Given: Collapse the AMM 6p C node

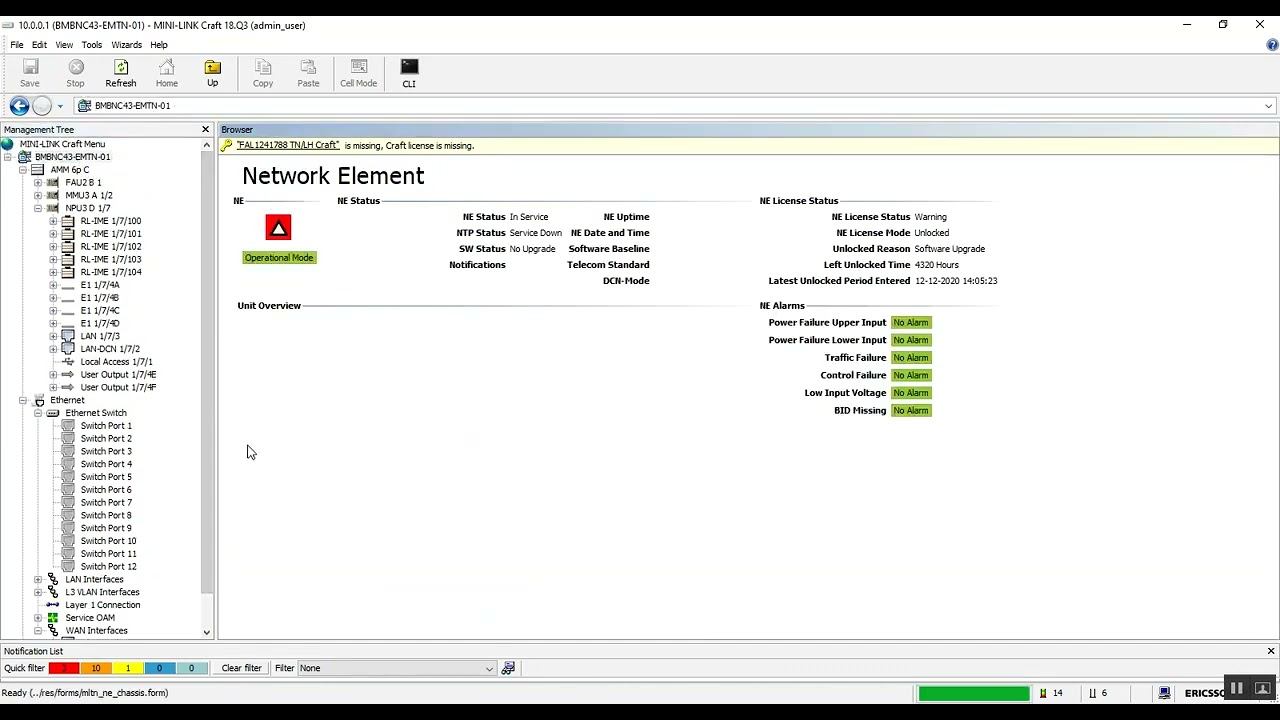Looking at the screenshot, I should pyautogui.click(x=23, y=170).
